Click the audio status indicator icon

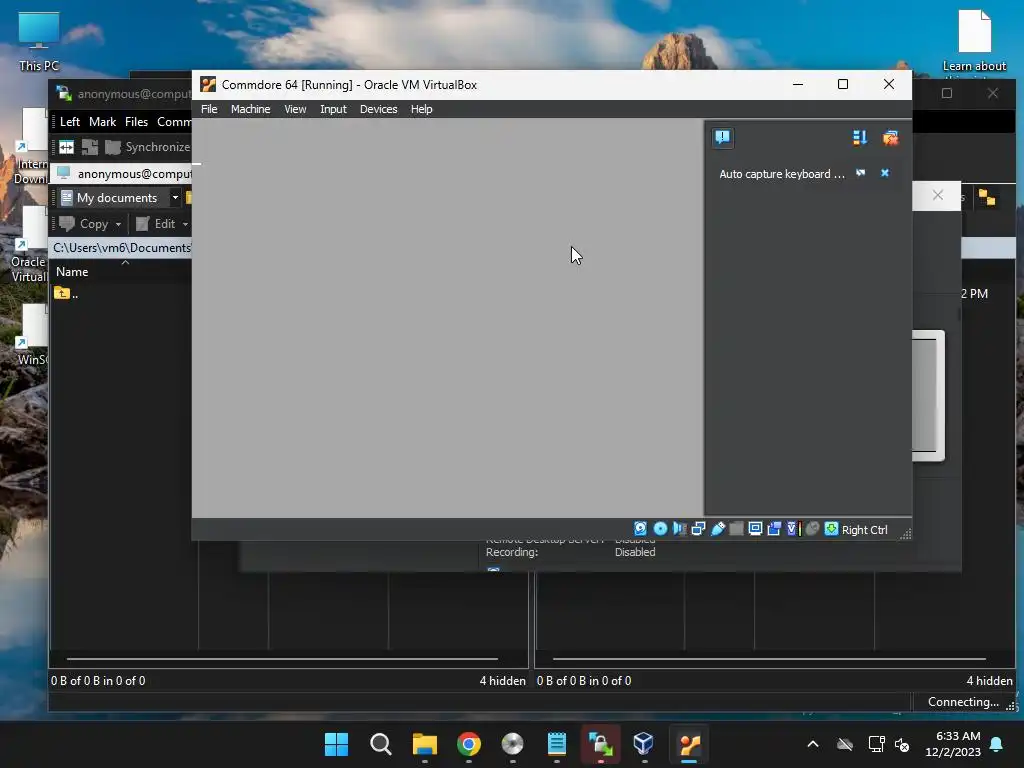(679, 529)
